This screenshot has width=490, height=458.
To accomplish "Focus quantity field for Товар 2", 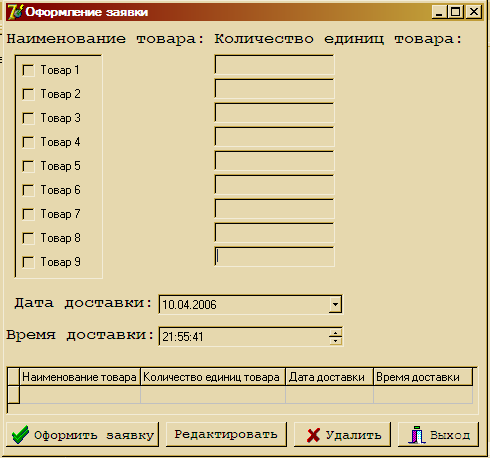I will pos(274,89).
